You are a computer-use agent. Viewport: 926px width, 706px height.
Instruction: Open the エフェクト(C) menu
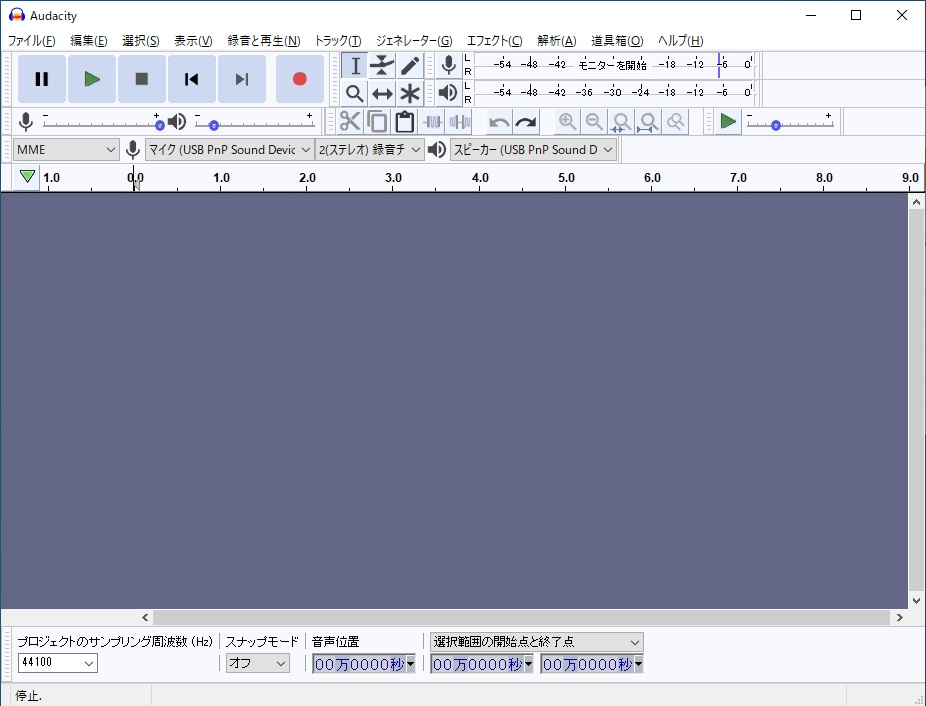click(x=494, y=41)
